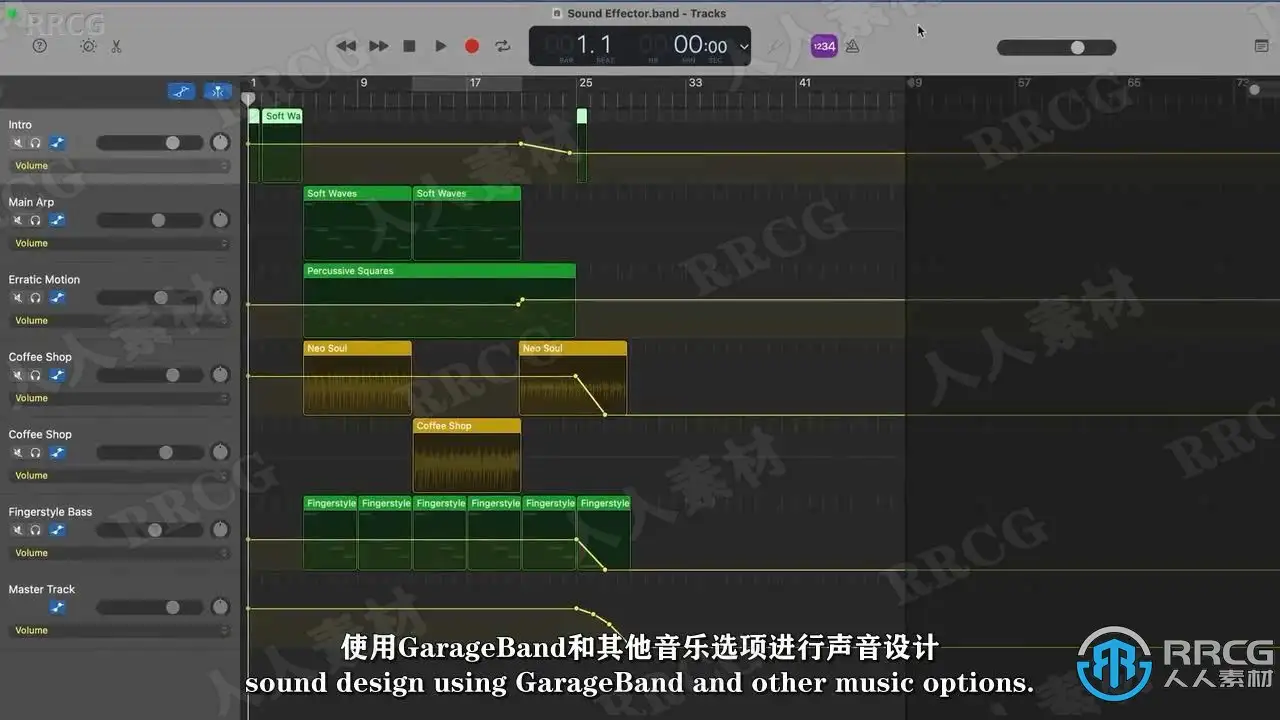Open Volume dropdown of Coffee Shop track above Fingerstyle Bass
This screenshot has height=720, width=1280.
click(x=120, y=476)
